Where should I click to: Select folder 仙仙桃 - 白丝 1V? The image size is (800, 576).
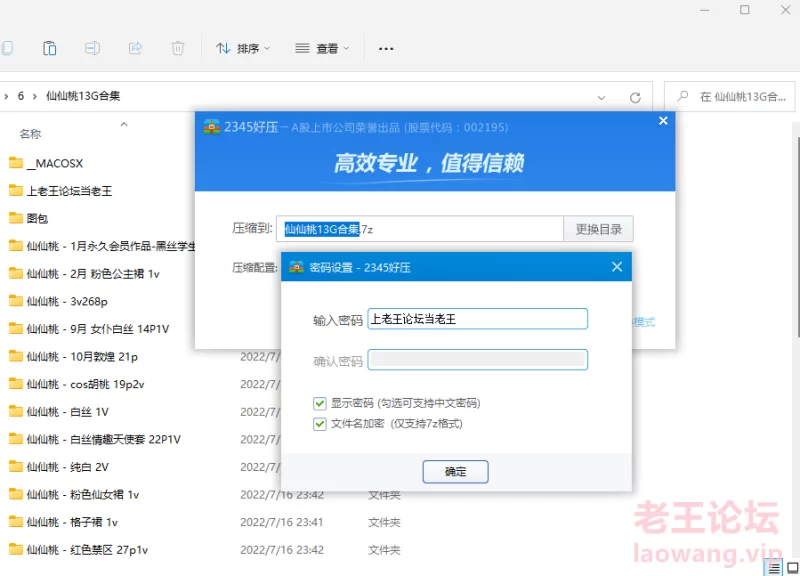67,412
